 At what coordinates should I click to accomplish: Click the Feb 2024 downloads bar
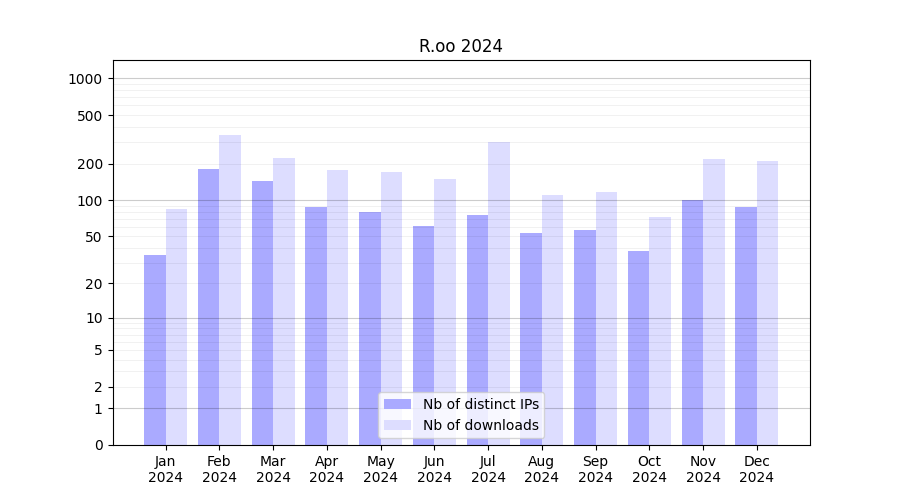[230, 290]
